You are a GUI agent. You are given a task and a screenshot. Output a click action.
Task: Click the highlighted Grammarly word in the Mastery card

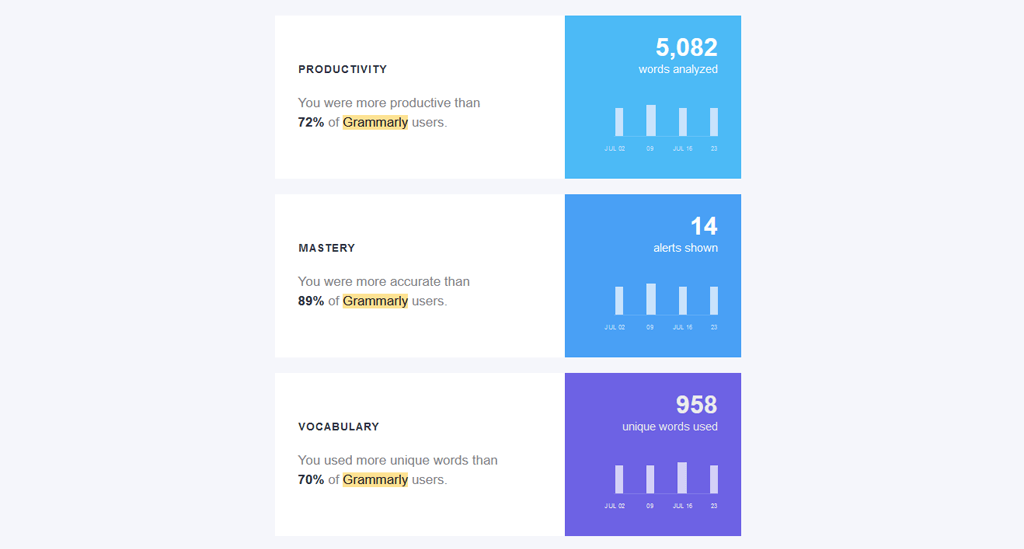(375, 301)
